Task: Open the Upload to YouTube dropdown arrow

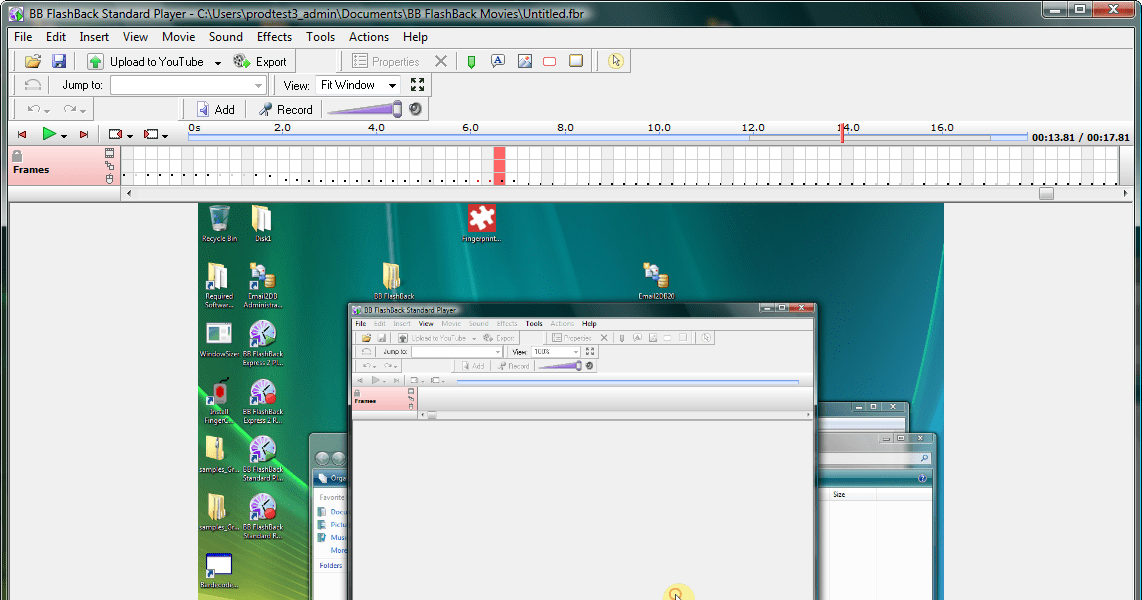Action: (217, 62)
